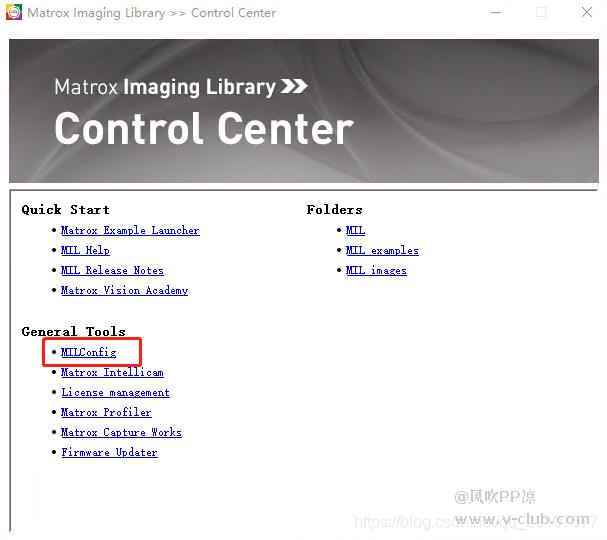This screenshot has width=607, height=540.
Task: Open the MIL images folder link
Action: pyautogui.click(x=376, y=271)
